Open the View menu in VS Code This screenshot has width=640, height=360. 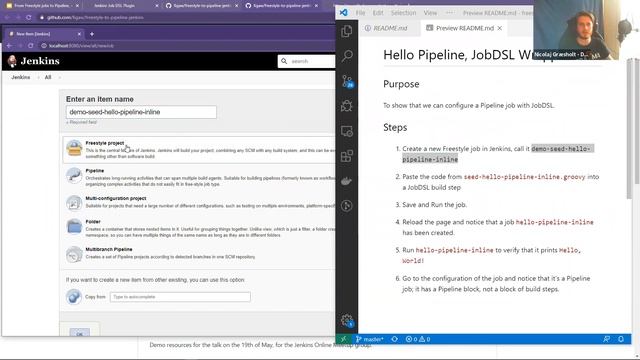[430, 13]
